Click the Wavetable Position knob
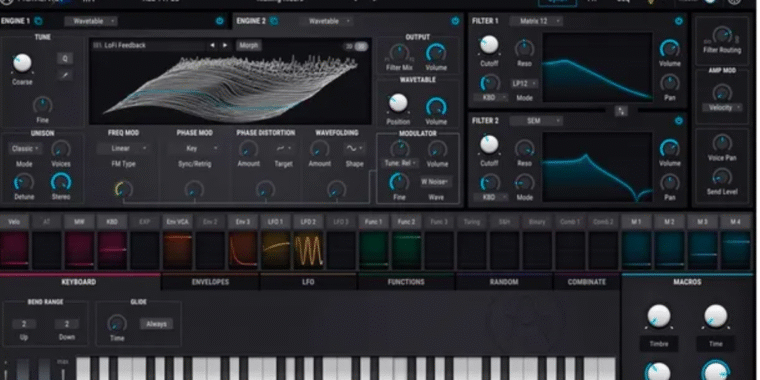 coord(398,103)
